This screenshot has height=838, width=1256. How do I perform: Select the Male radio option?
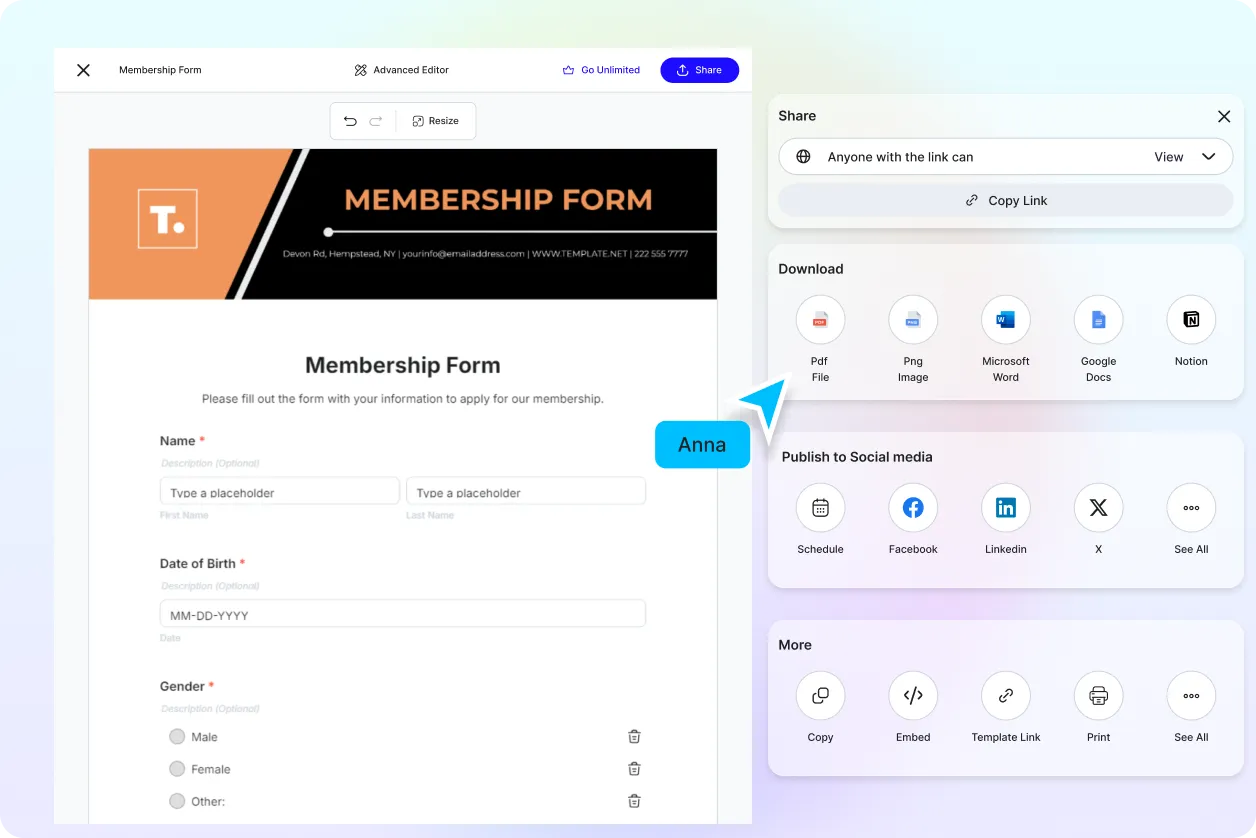tap(177, 737)
